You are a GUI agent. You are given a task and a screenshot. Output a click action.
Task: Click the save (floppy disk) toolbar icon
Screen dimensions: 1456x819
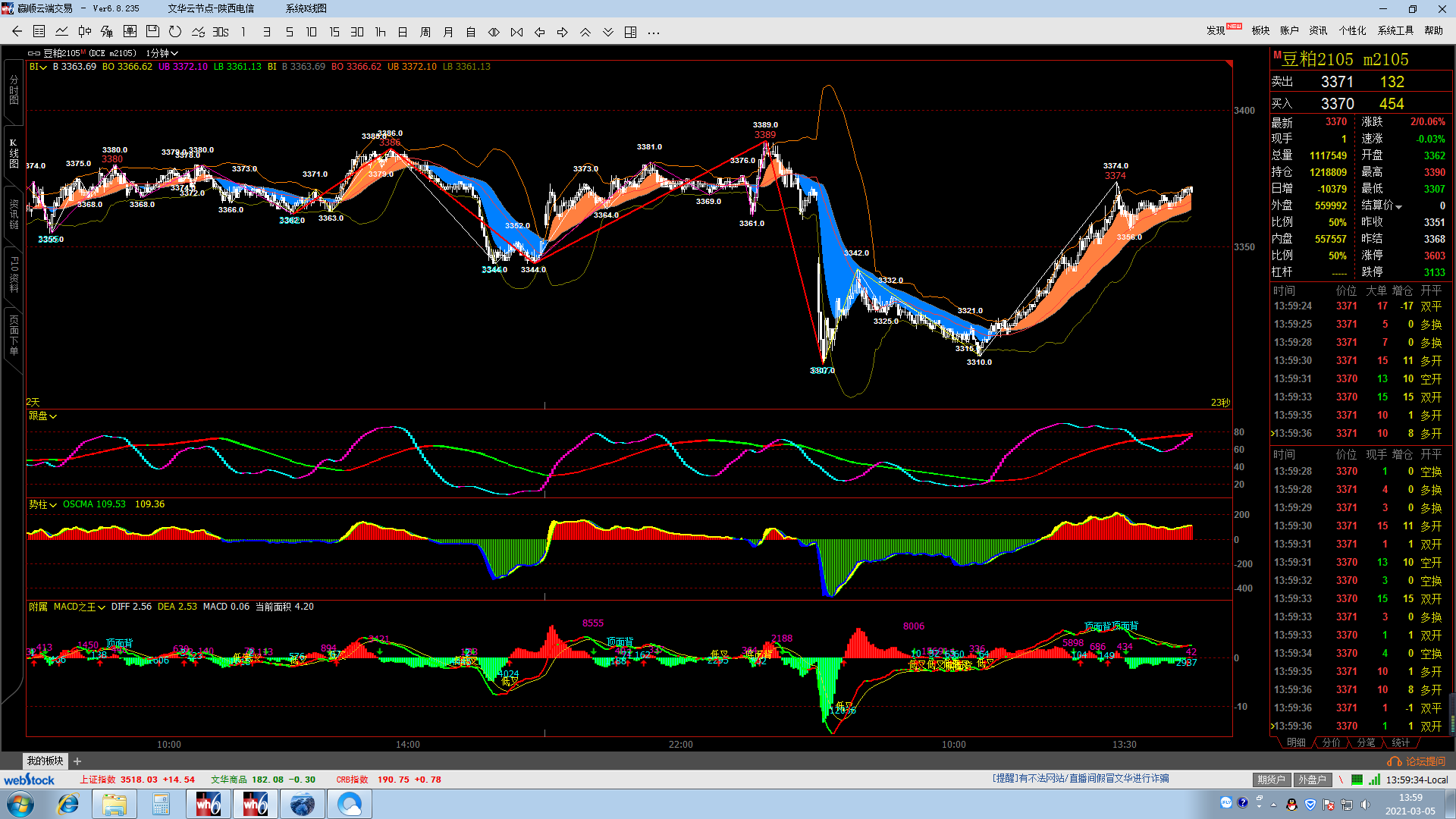(x=152, y=32)
